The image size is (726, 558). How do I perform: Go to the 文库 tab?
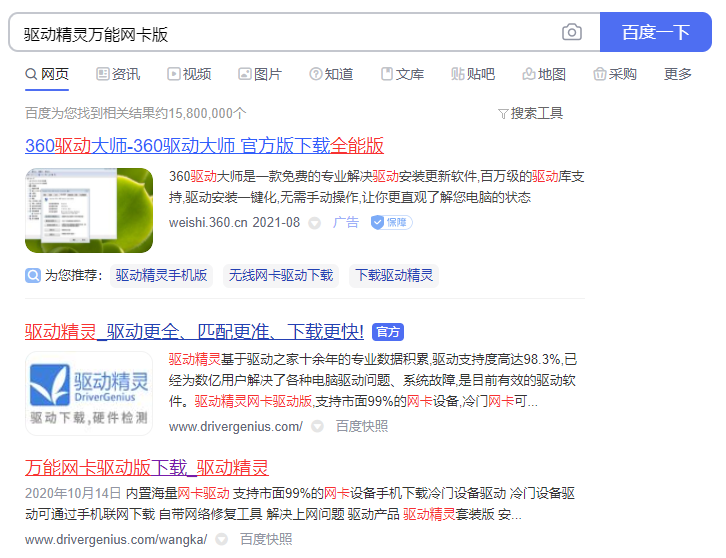tap(402, 74)
